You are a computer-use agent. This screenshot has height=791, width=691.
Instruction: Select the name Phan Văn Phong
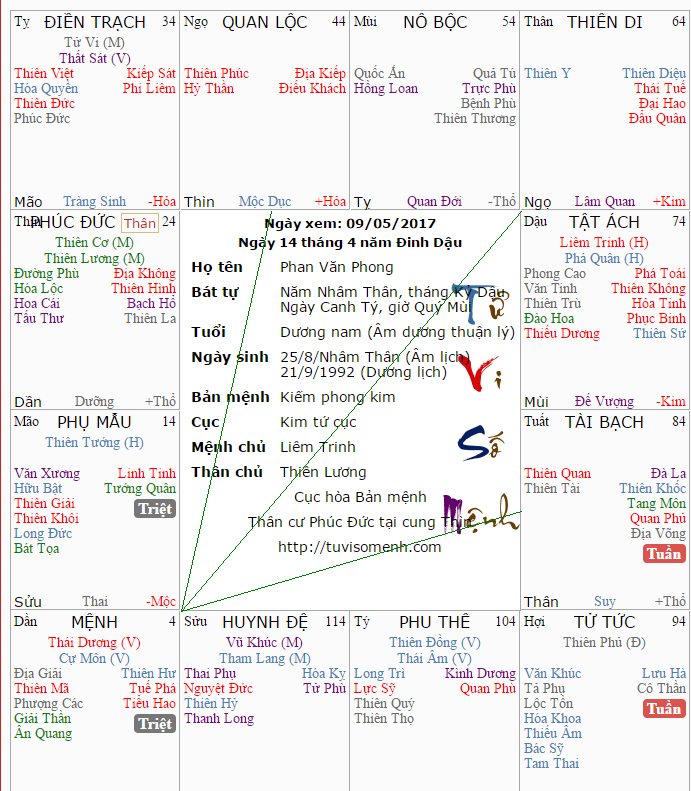point(337,267)
